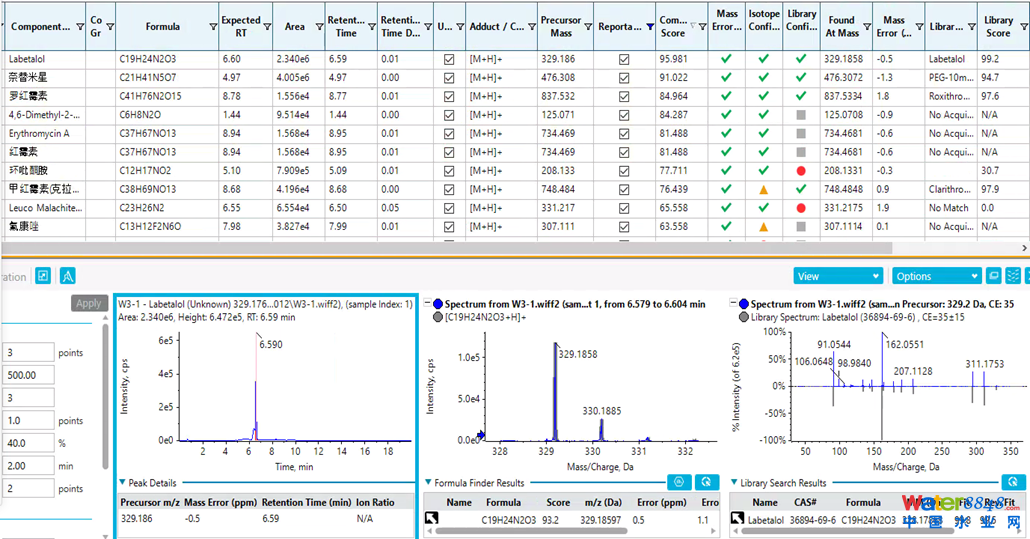Collapse the Peak Details section
Screen dimensions: 1030x539
point(122,482)
